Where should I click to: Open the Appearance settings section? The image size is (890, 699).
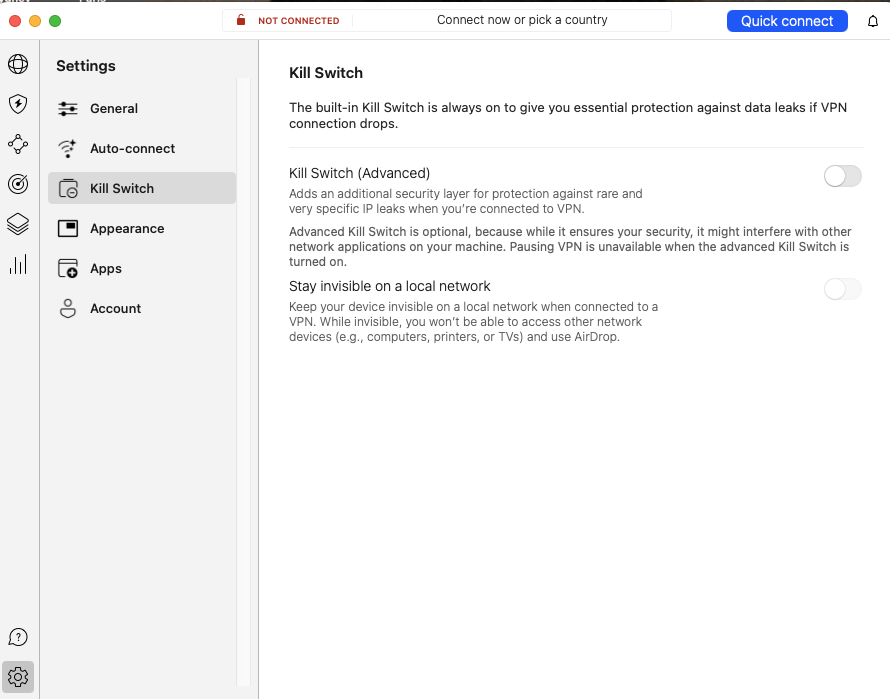(127, 229)
